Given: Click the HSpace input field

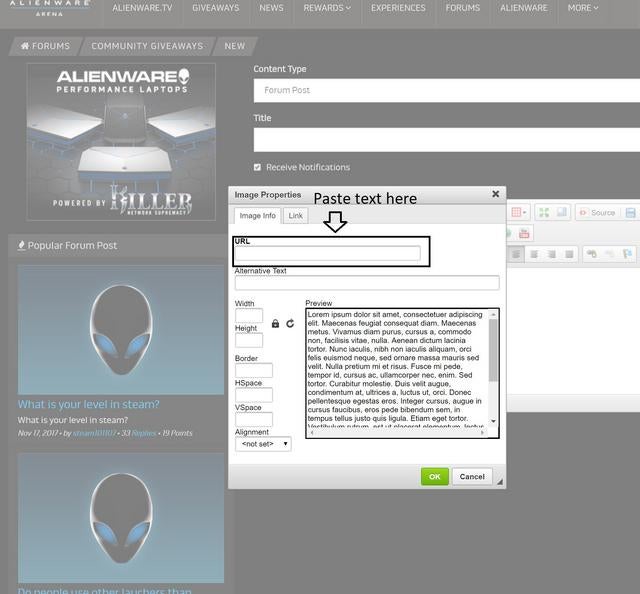Looking at the screenshot, I should click(254, 395).
